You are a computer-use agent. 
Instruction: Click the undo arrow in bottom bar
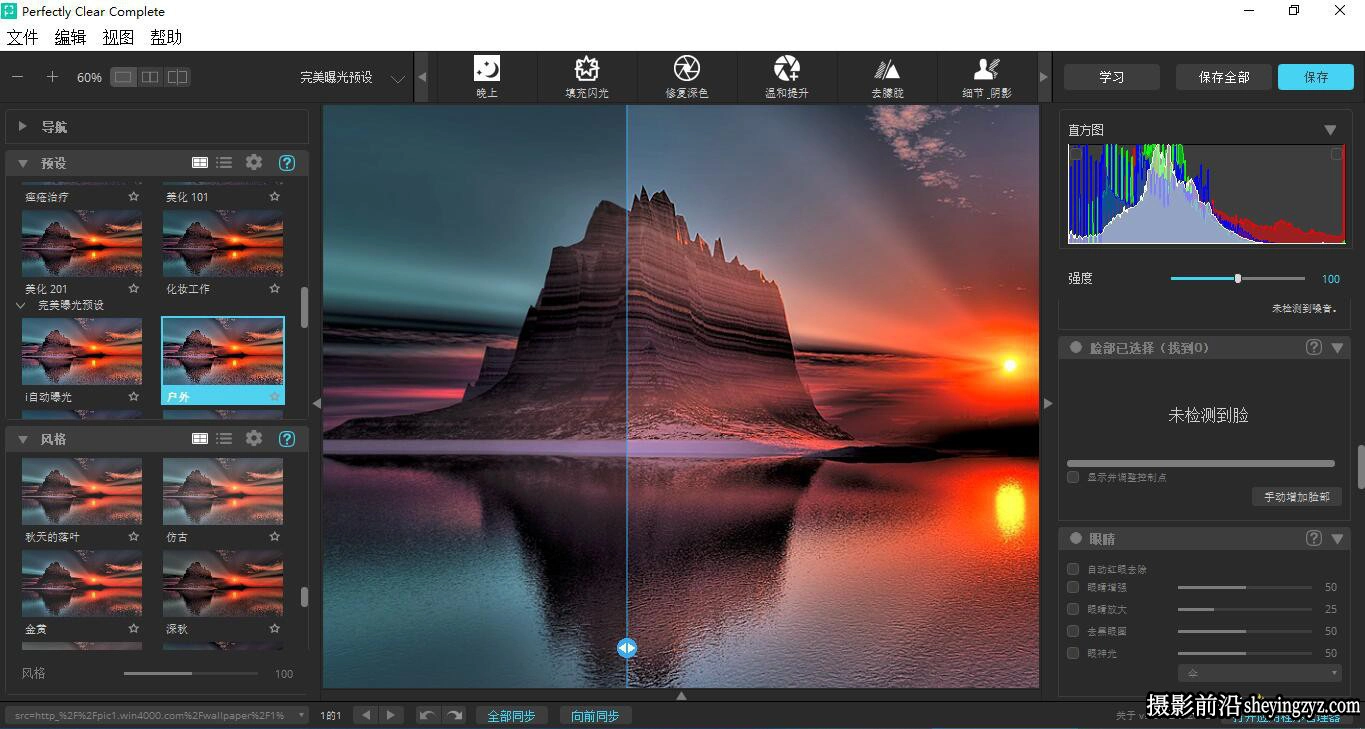point(427,715)
